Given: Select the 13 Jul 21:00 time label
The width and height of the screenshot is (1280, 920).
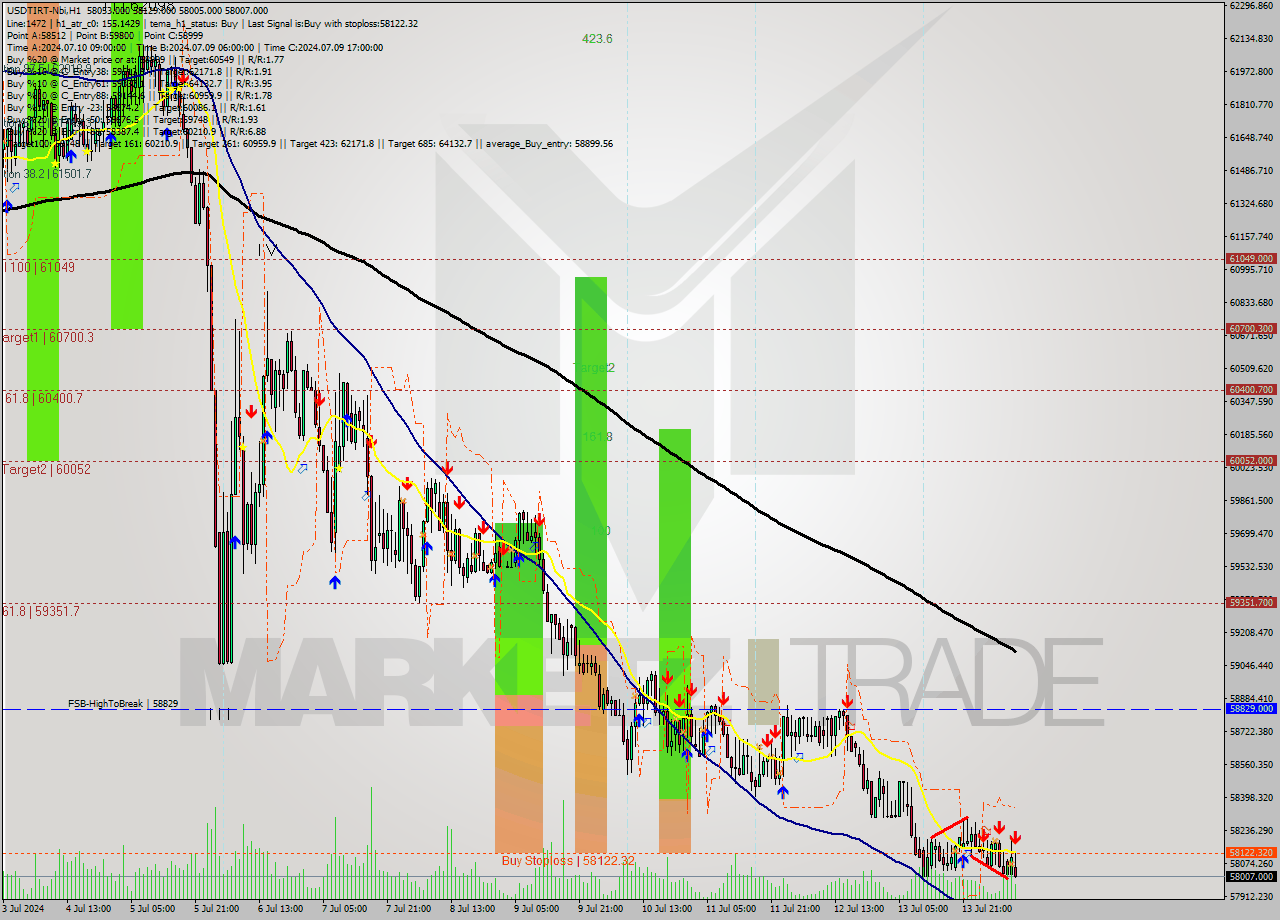Looking at the screenshot, I should click(x=986, y=909).
